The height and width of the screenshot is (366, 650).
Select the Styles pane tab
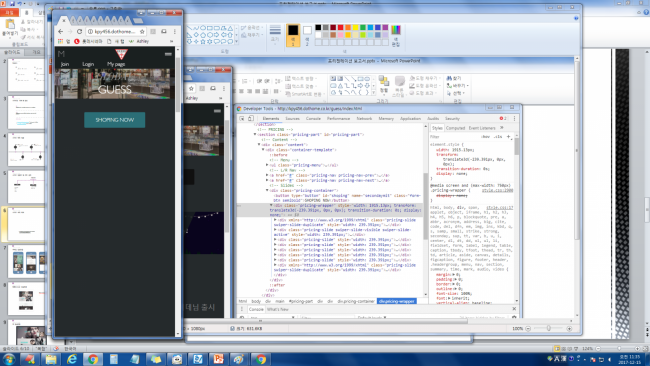click(437, 128)
